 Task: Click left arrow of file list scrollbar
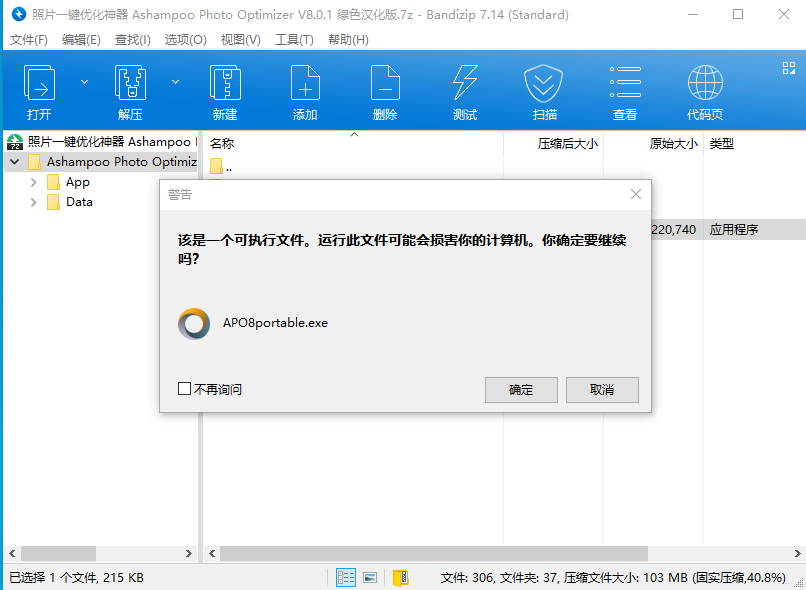click(212, 554)
